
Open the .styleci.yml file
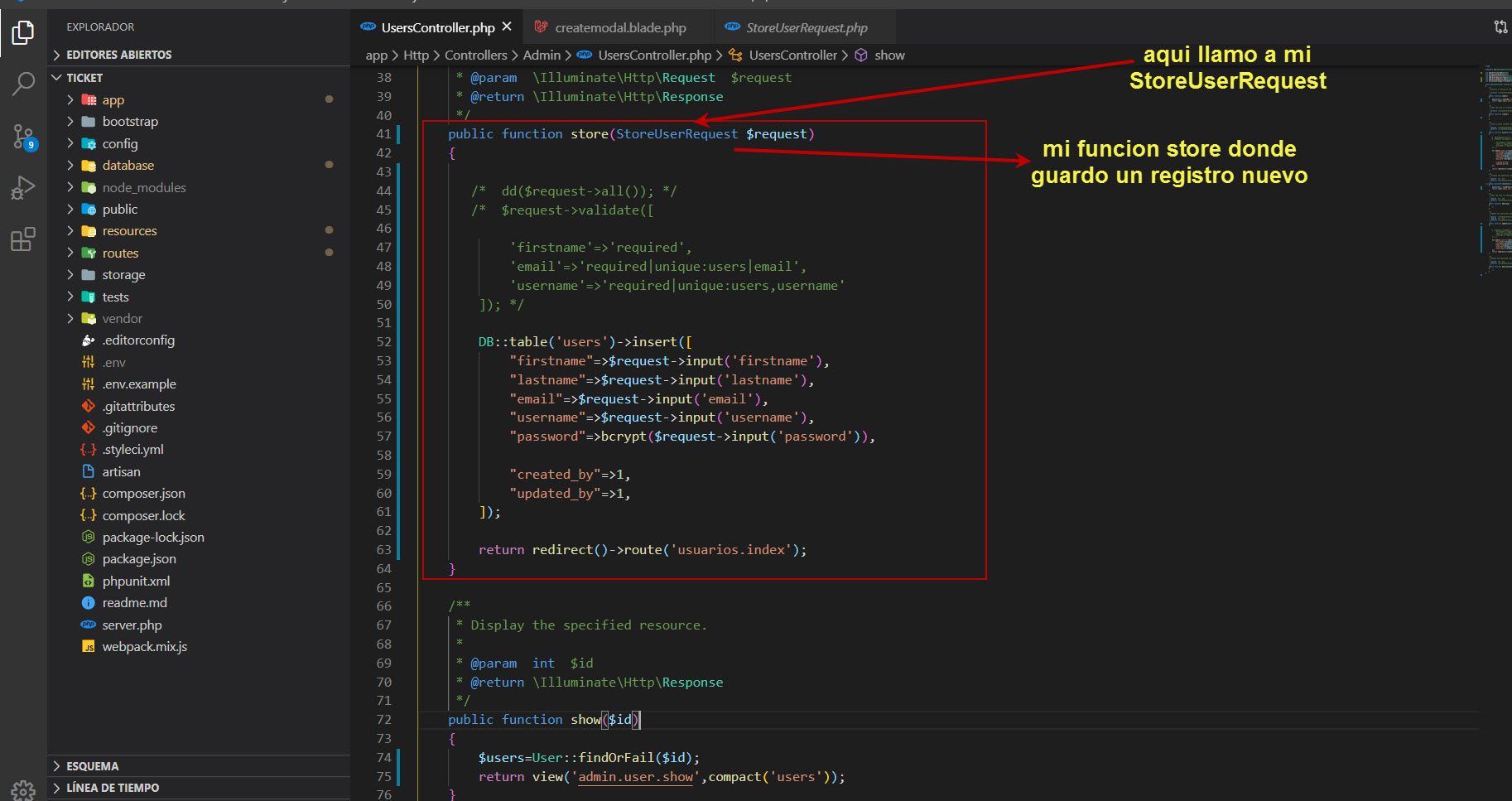pyautogui.click(x=199, y=450)
